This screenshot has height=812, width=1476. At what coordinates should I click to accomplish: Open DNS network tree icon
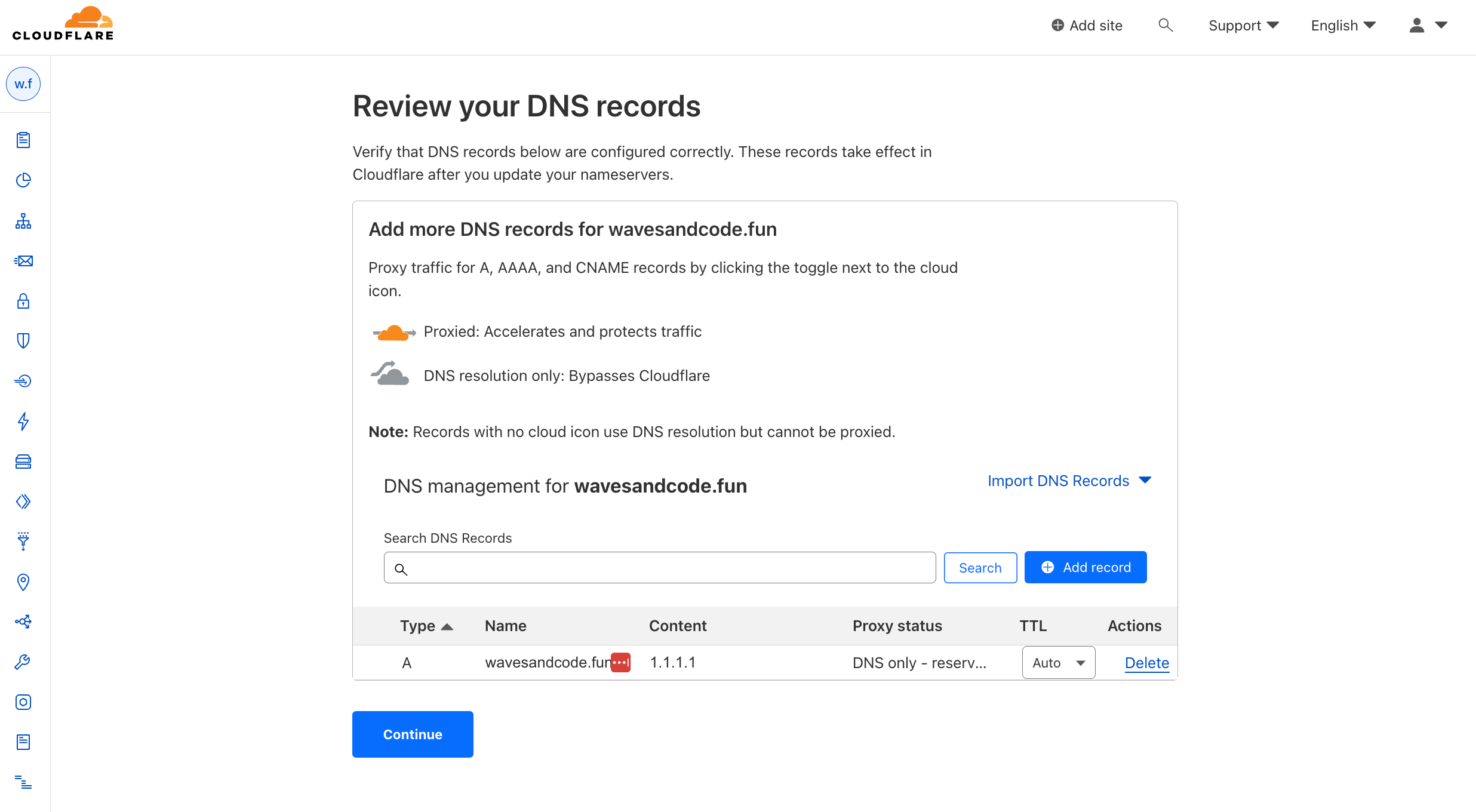(x=23, y=220)
